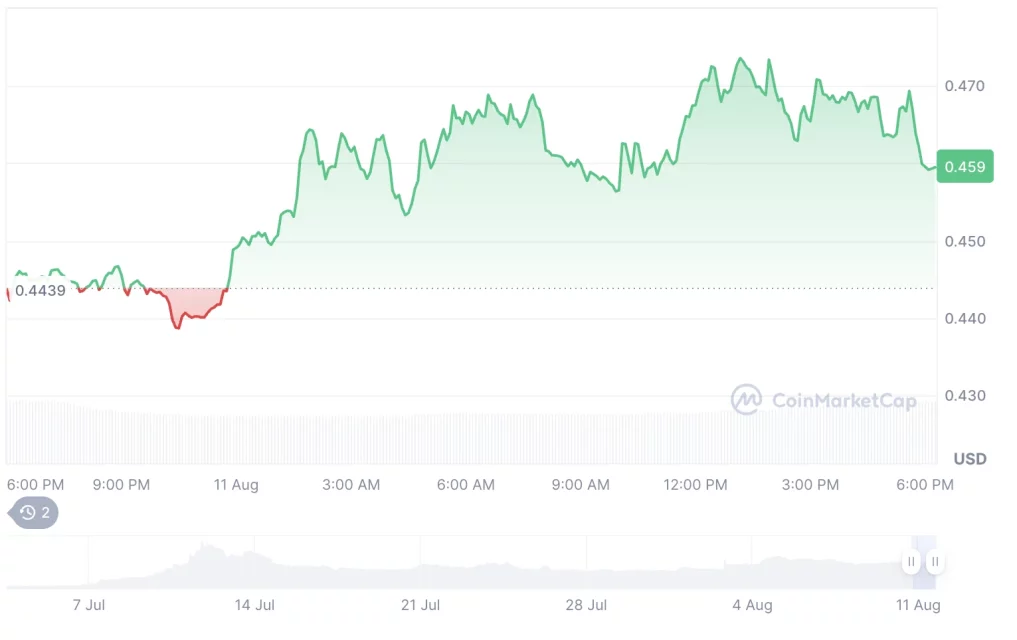Click the green 0.459 current price tag

pyautogui.click(x=965, y=167)
